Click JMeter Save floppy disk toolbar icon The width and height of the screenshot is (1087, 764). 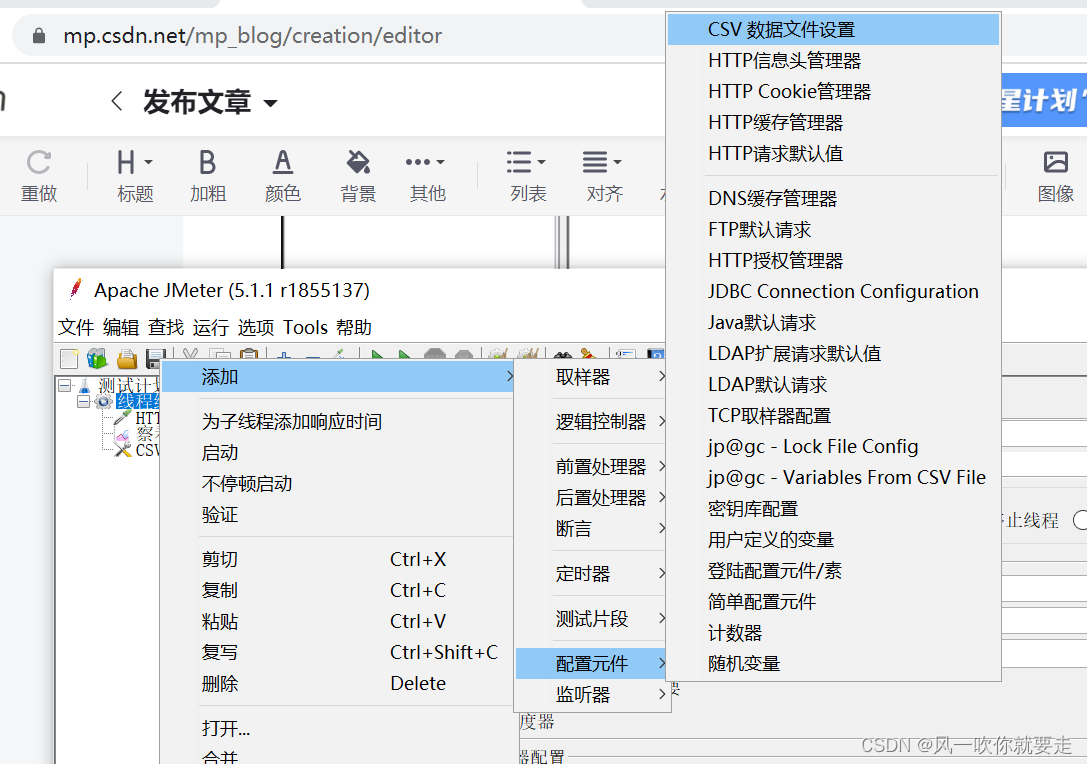tap(155, 358)
